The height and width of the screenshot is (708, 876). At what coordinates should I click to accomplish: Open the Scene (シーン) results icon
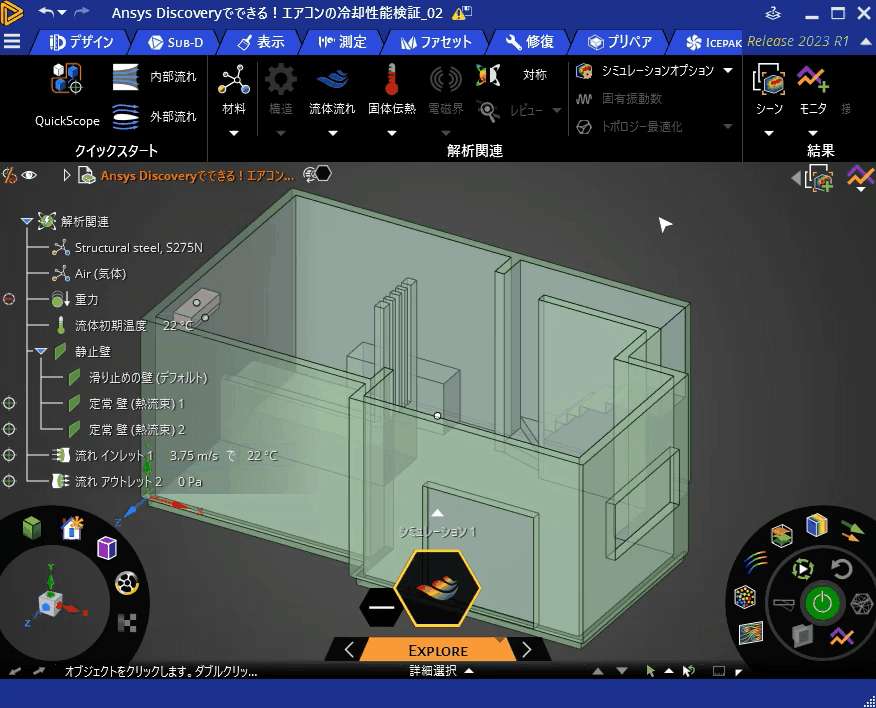pos(769,78)
